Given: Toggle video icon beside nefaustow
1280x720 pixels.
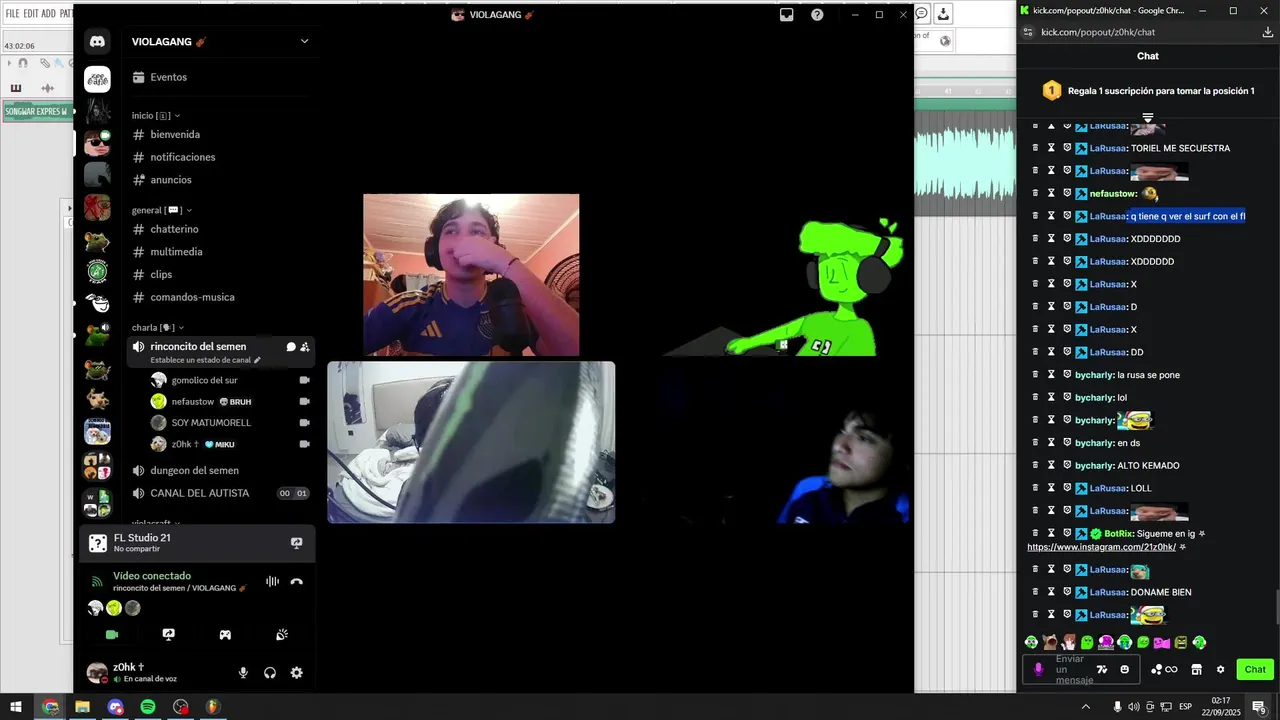Looking at the screenshot, I should [304, 401].
